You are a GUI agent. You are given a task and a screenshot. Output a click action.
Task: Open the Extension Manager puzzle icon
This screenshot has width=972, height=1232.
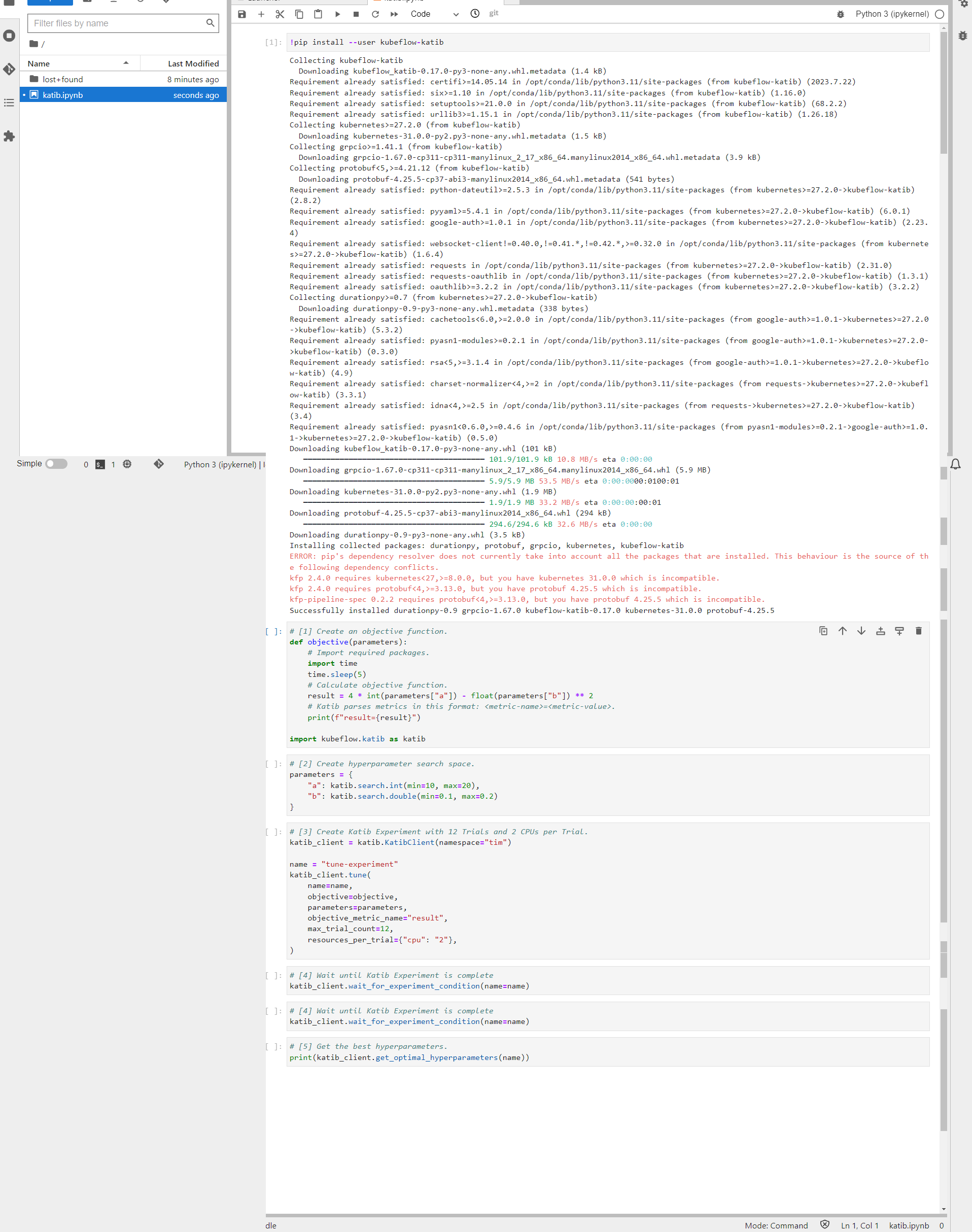pyautogui.click(x=9, y=136)
